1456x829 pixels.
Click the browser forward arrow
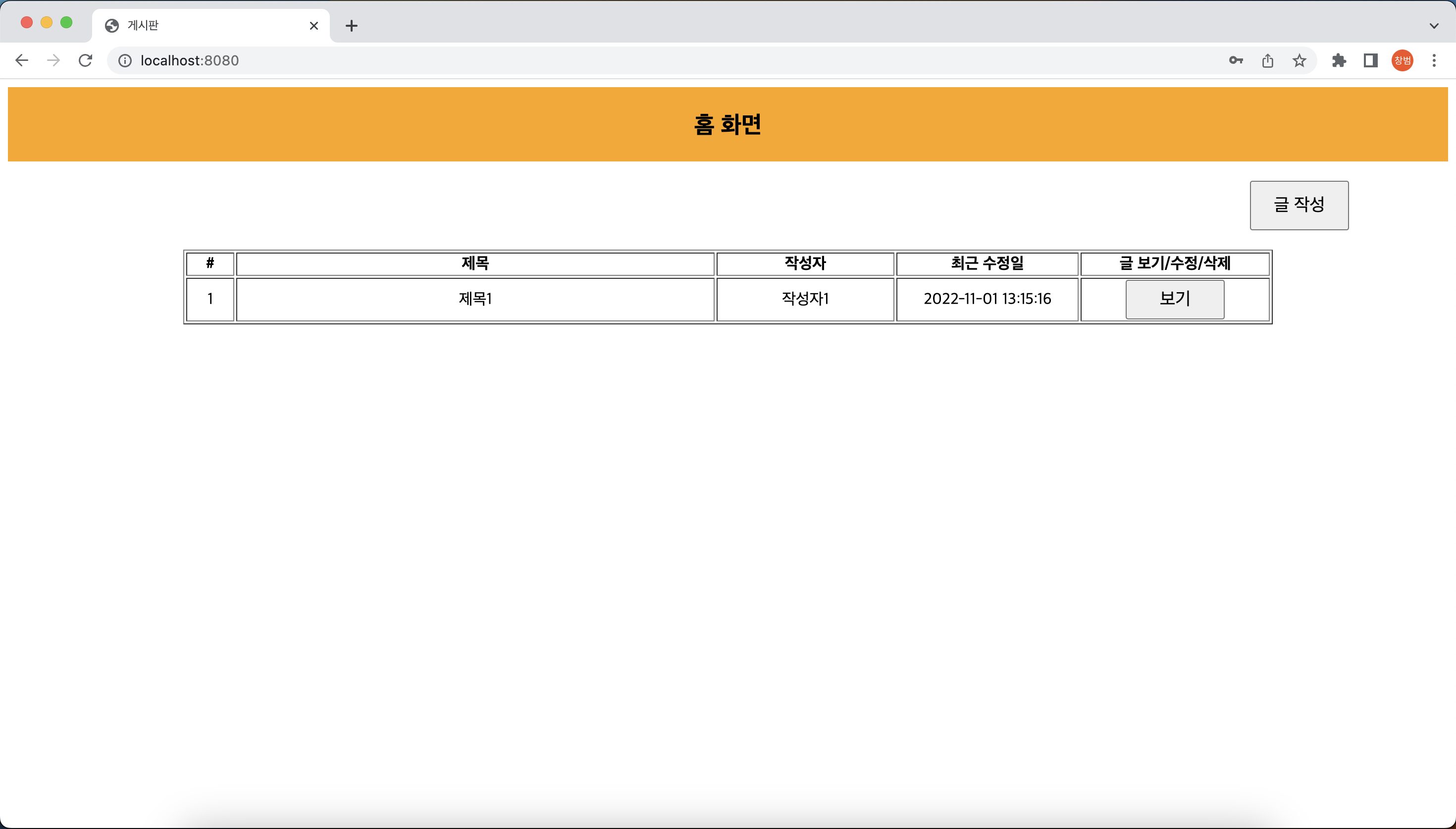tap(53, 60)
